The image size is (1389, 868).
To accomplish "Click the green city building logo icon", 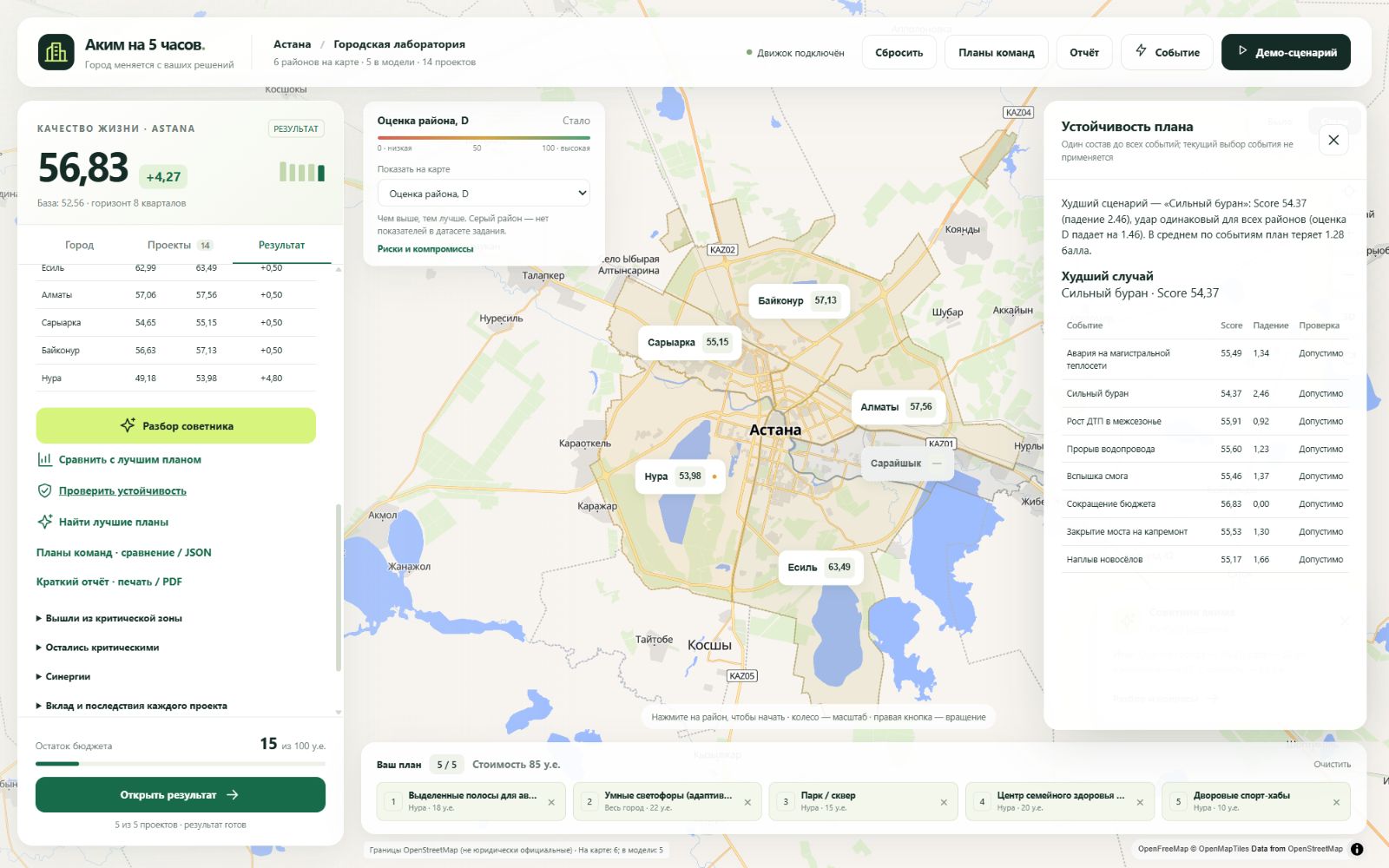I will tap(56, 52).
